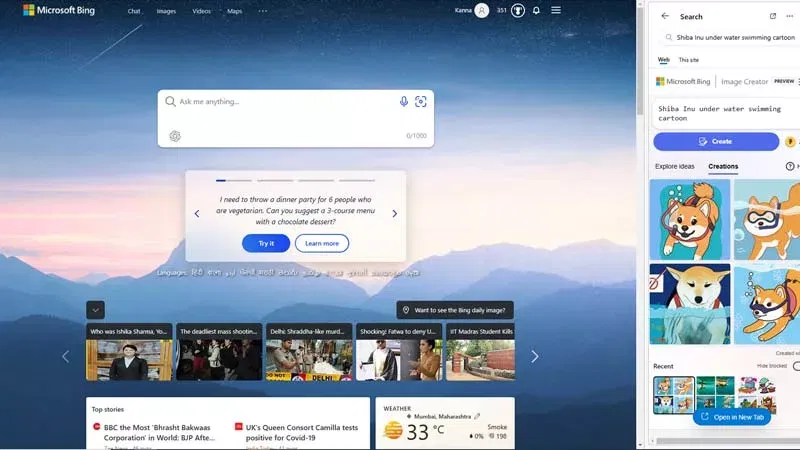Click the Ask me anything search field
The width and height of the screenshot is (800, 450).
(x=286, y=102)
